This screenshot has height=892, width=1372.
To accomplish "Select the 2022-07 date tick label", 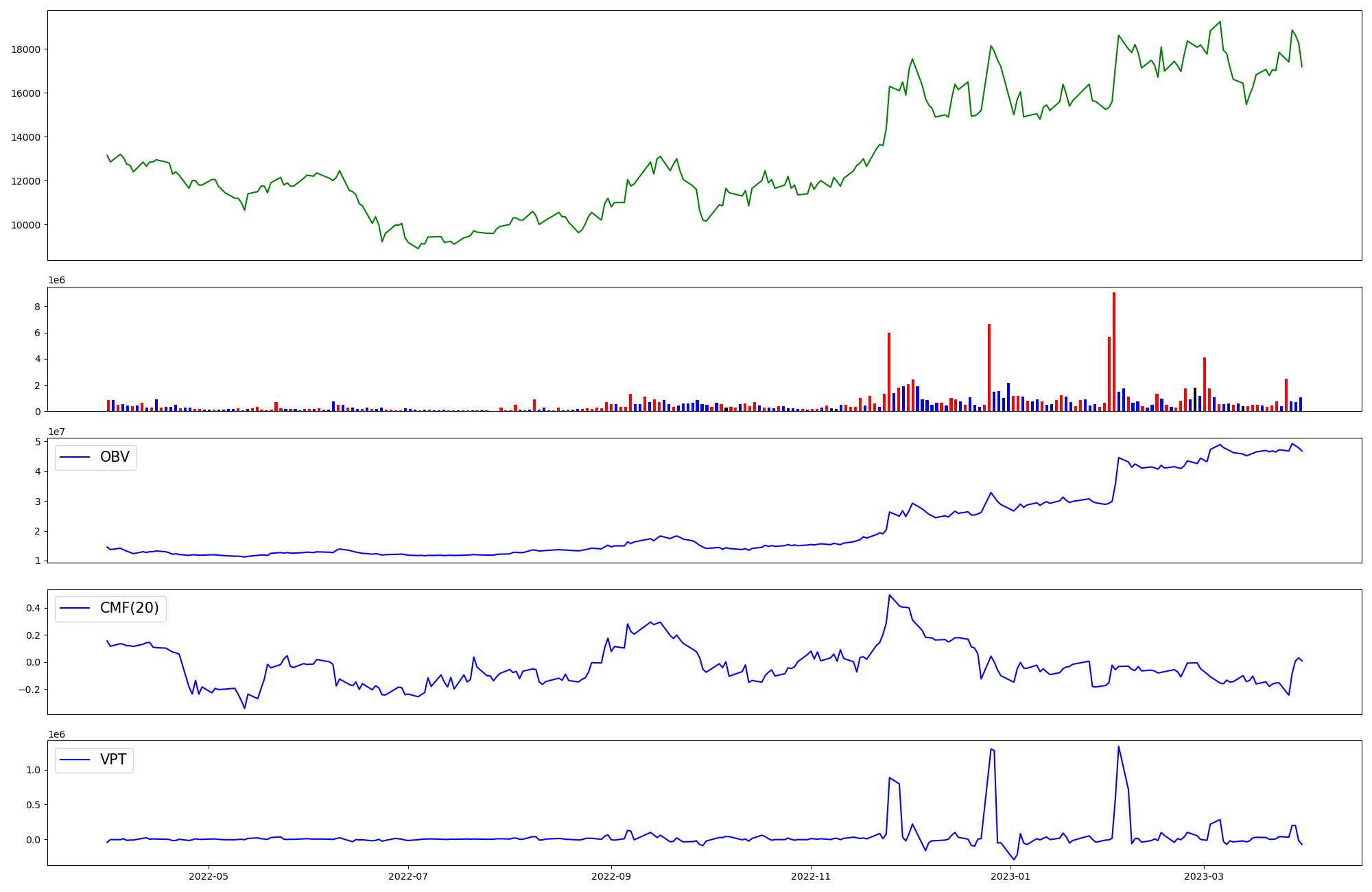I will pyautogui.click(x=408, y=876).
